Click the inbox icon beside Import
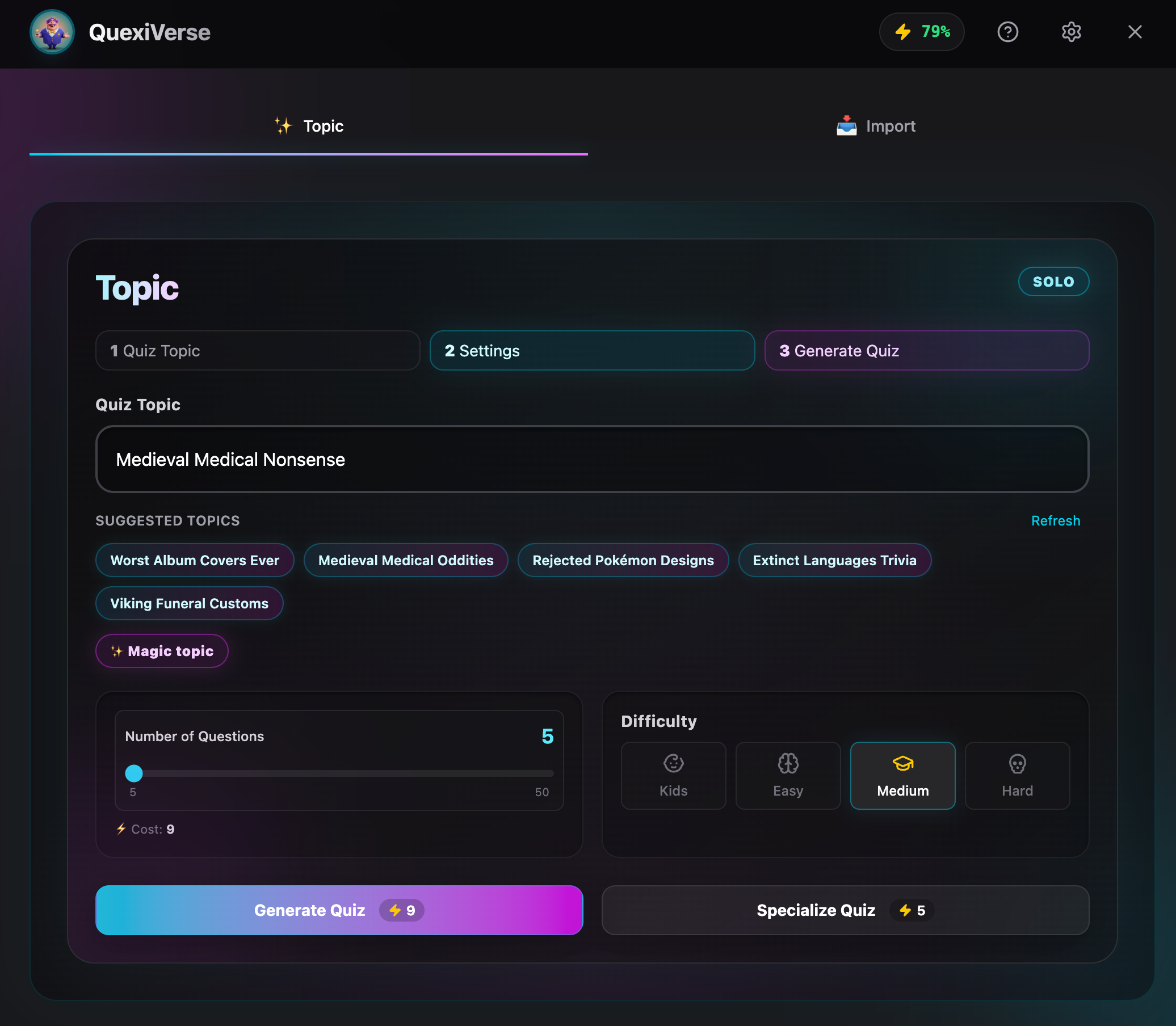 846,126
